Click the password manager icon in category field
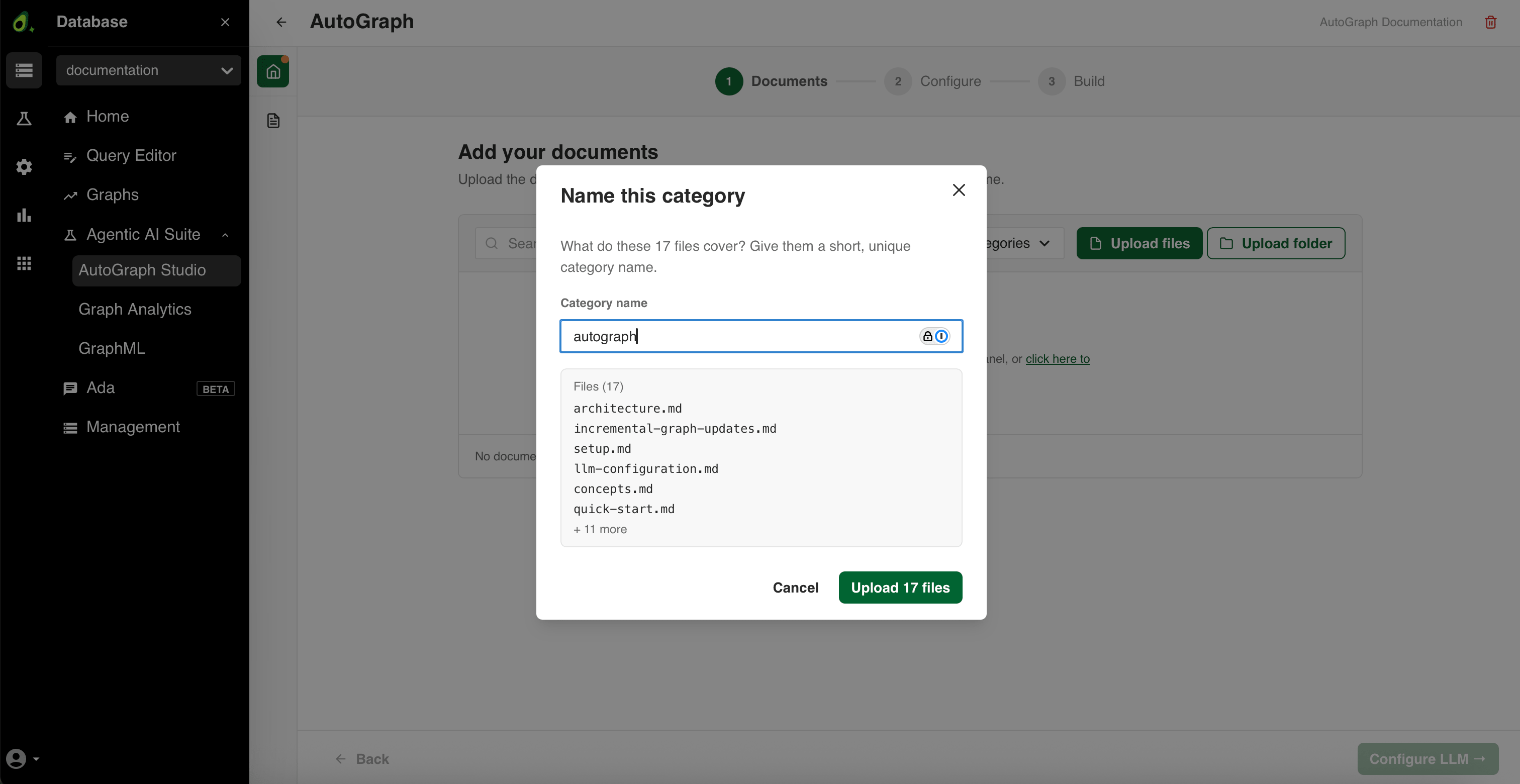1520x784 pixels. click(934, 336)
